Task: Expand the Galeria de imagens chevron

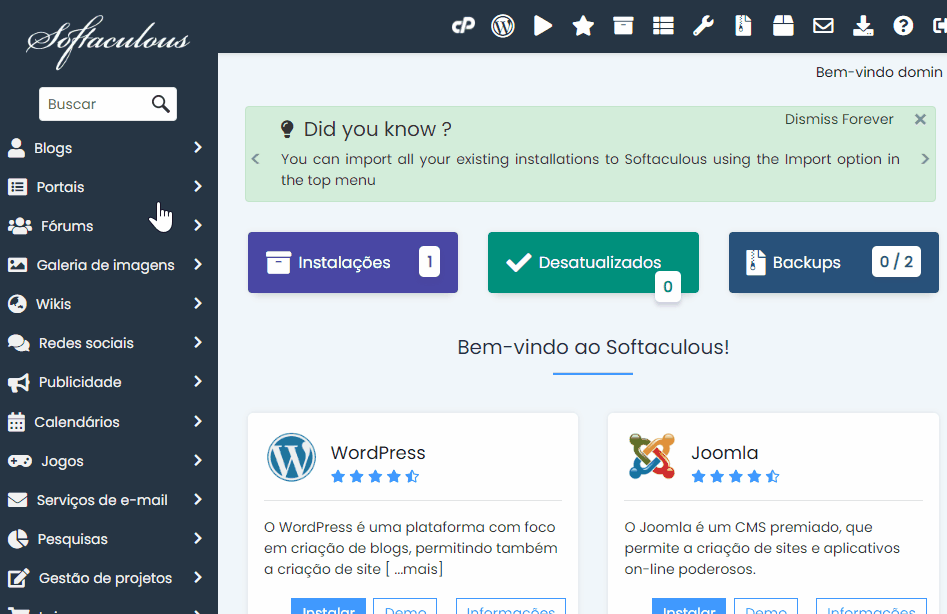Action: click(x=198, y=264)
